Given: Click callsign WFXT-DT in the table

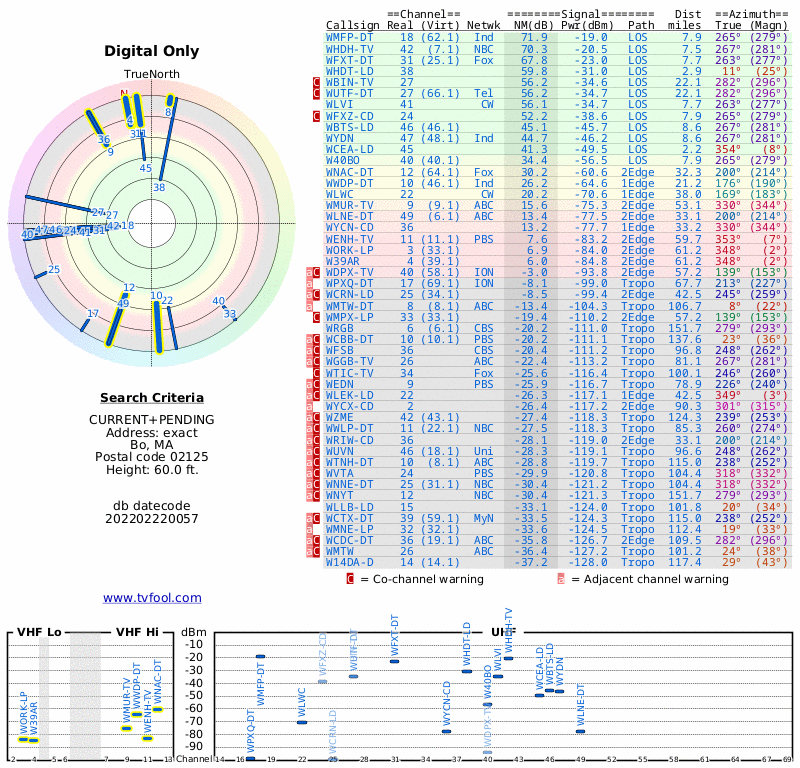Looking at the screenshot, I should [x=349, y=60].
